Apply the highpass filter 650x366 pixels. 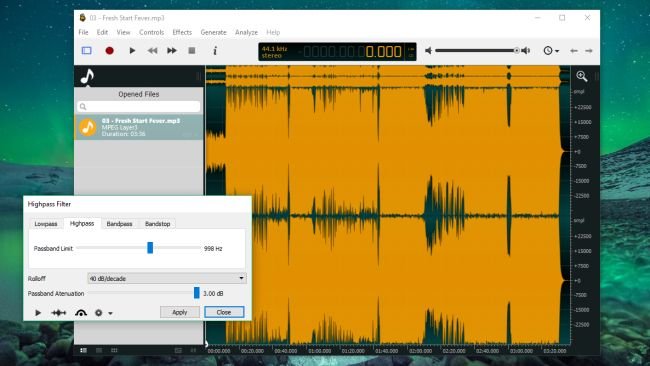coord(179,312)
